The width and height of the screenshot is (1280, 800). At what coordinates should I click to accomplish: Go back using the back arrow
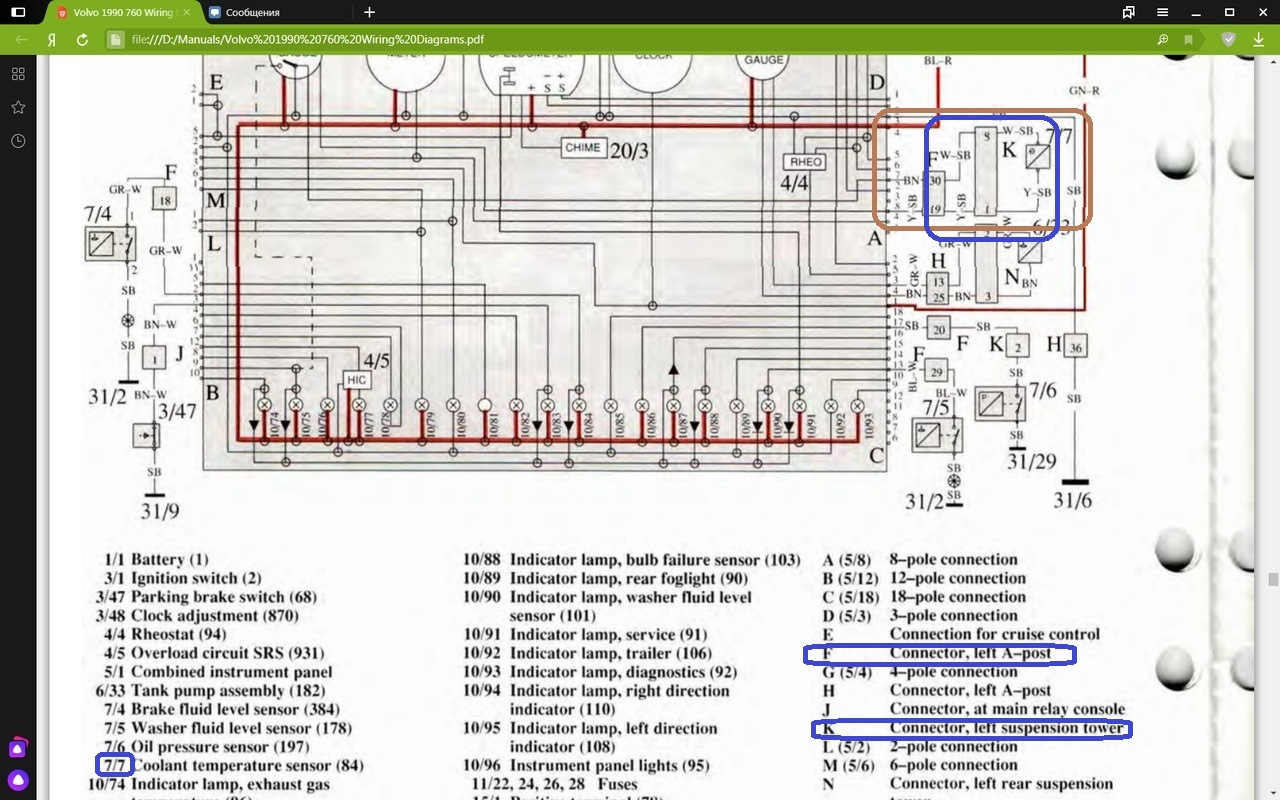click(21, 39)
